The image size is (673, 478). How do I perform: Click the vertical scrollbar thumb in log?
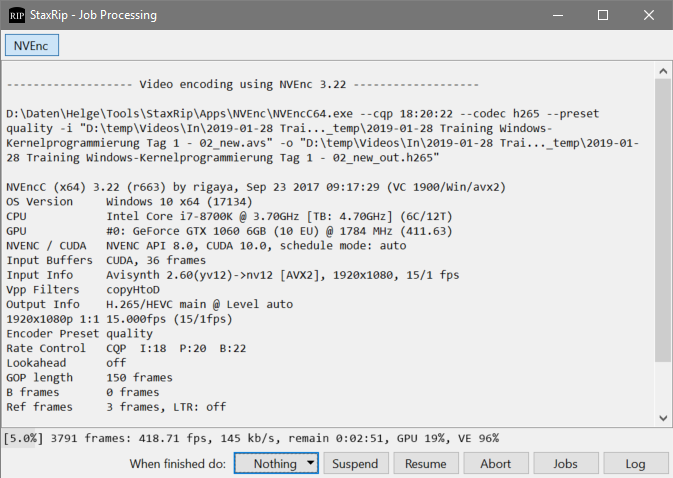click(x=663, y=221)
